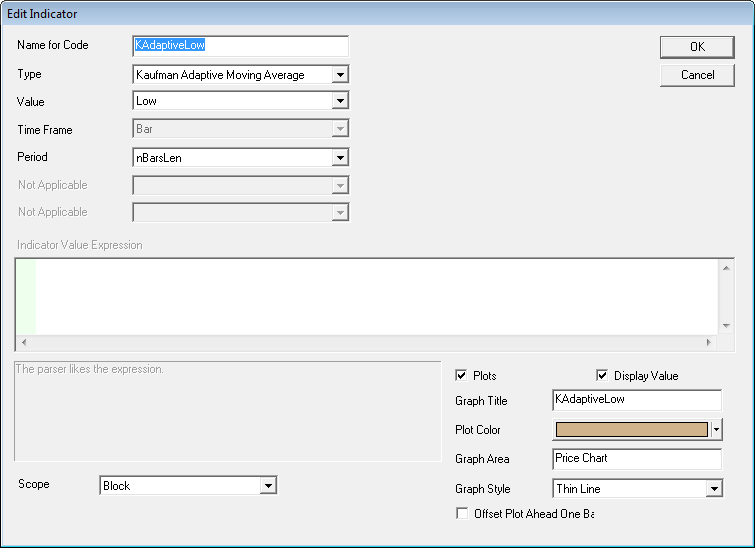Click the horizontal scrollbar right arrow

[x=709, y=342]
